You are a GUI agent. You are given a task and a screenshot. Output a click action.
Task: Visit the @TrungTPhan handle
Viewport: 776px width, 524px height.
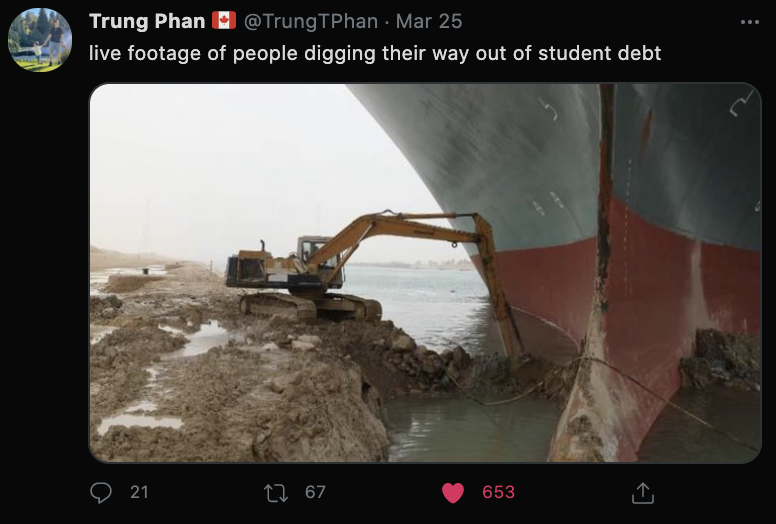pyautogui.click(x=311, y=21)
